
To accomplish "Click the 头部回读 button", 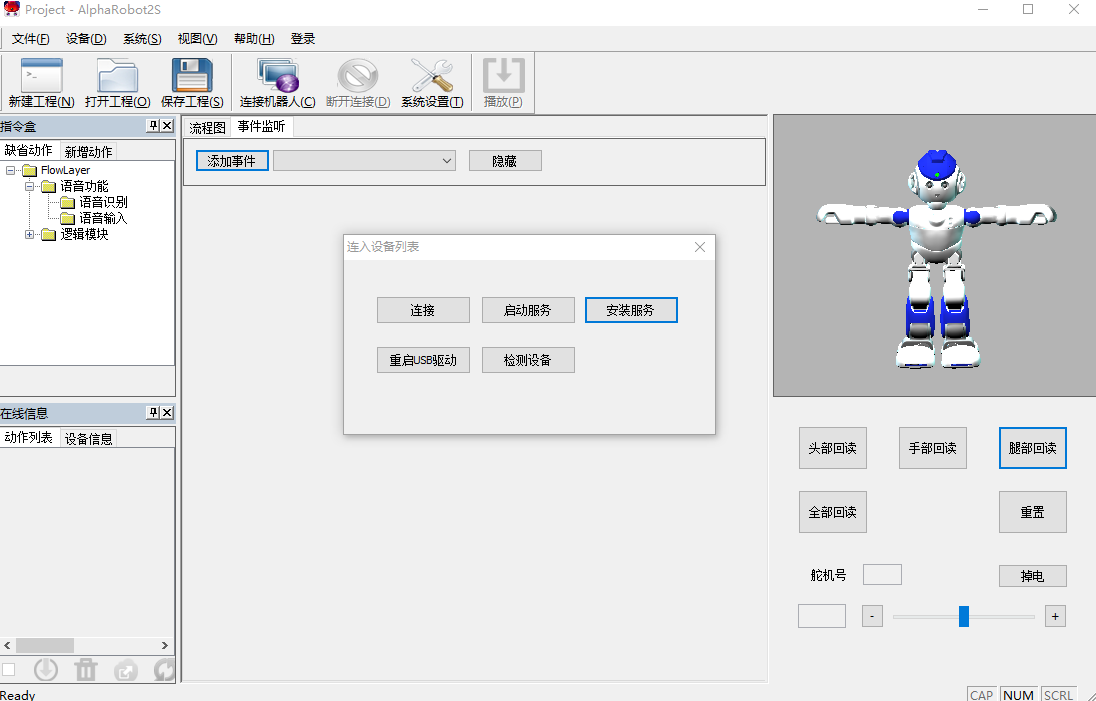I will point(832,448).
